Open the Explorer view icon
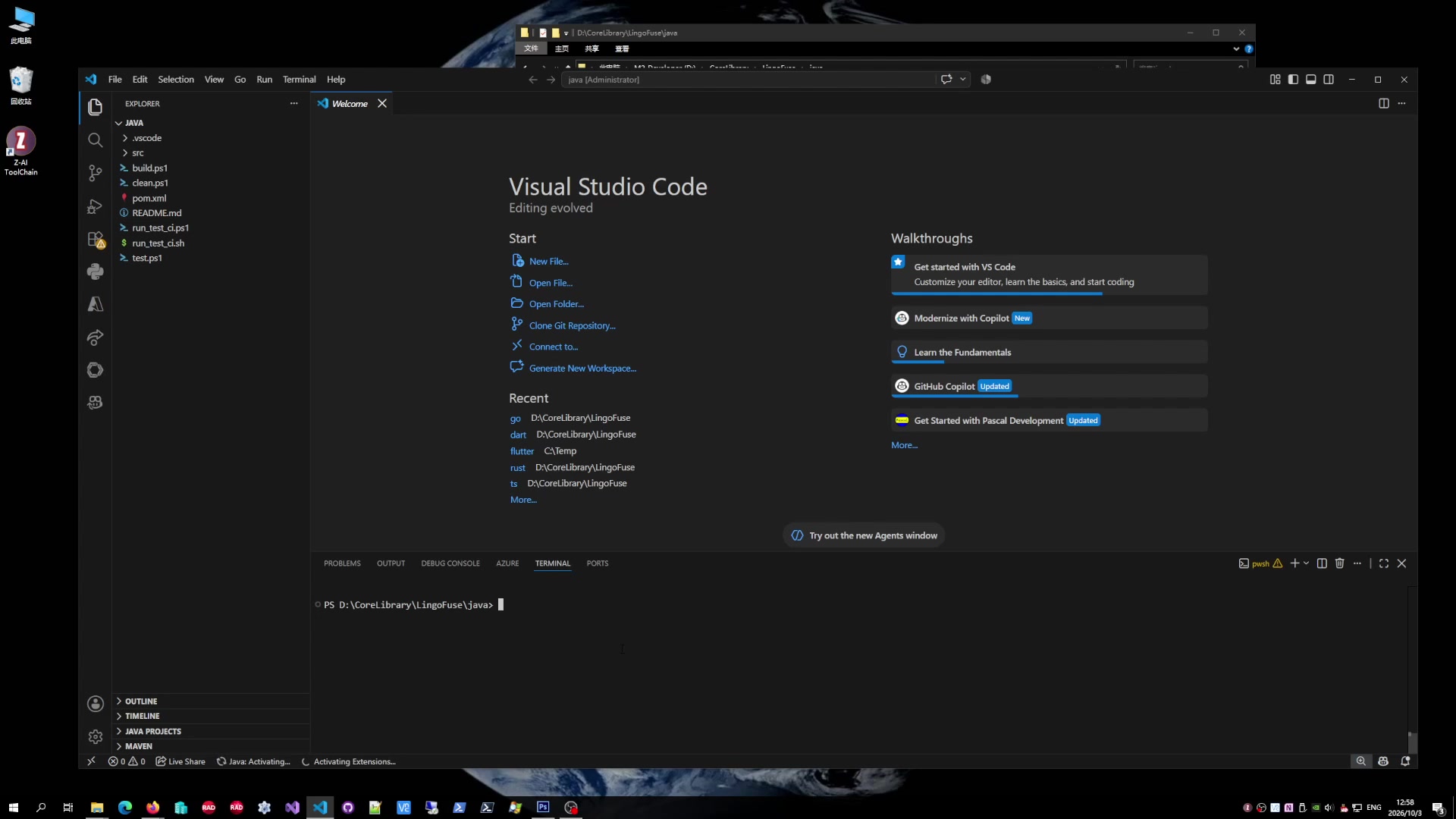Viewport: 1456px width, 819px height. tap(95, 107)
